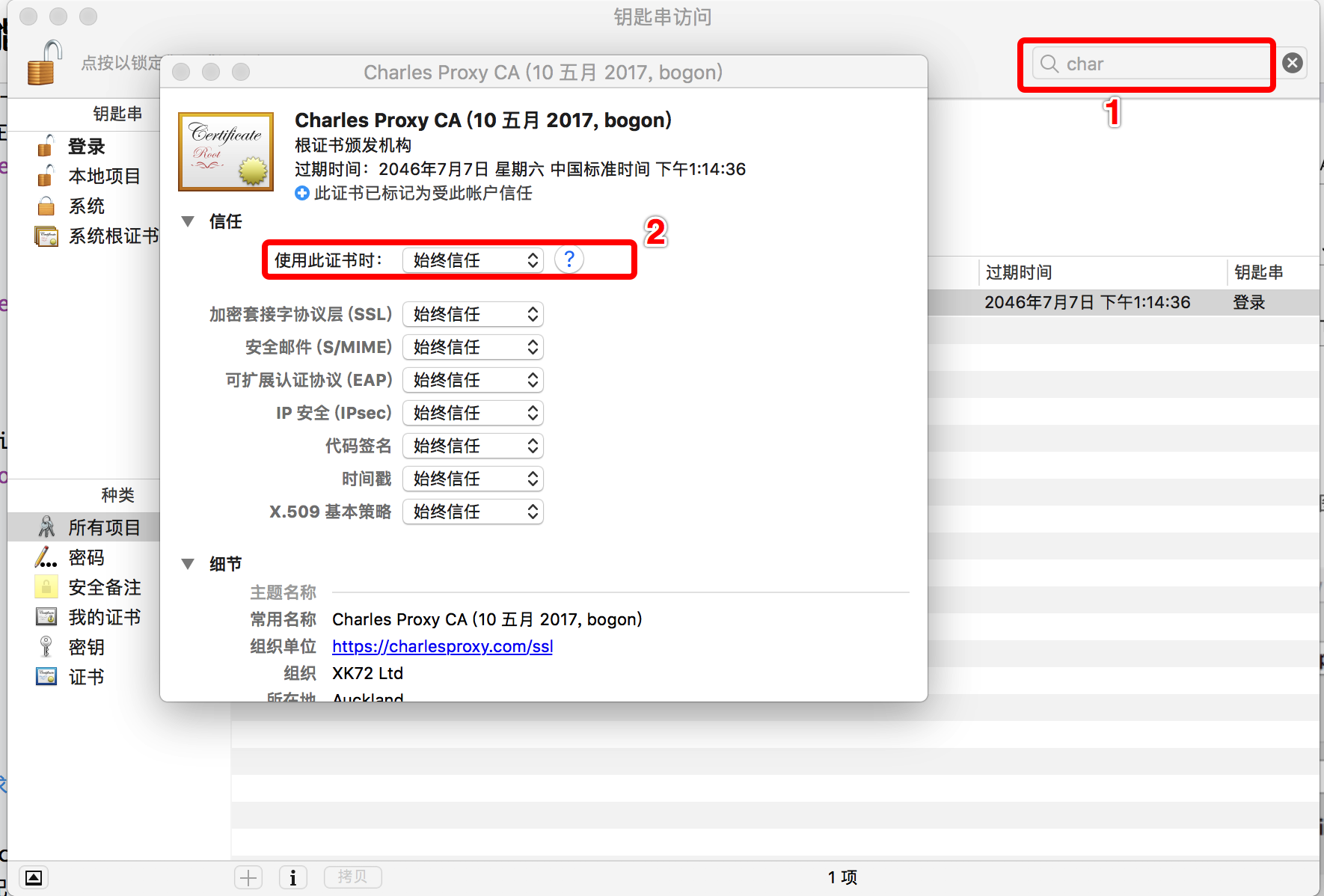Click the 登录 cell in the 钥匙串 column
1324x896 pixels.
coord(1249,302)
